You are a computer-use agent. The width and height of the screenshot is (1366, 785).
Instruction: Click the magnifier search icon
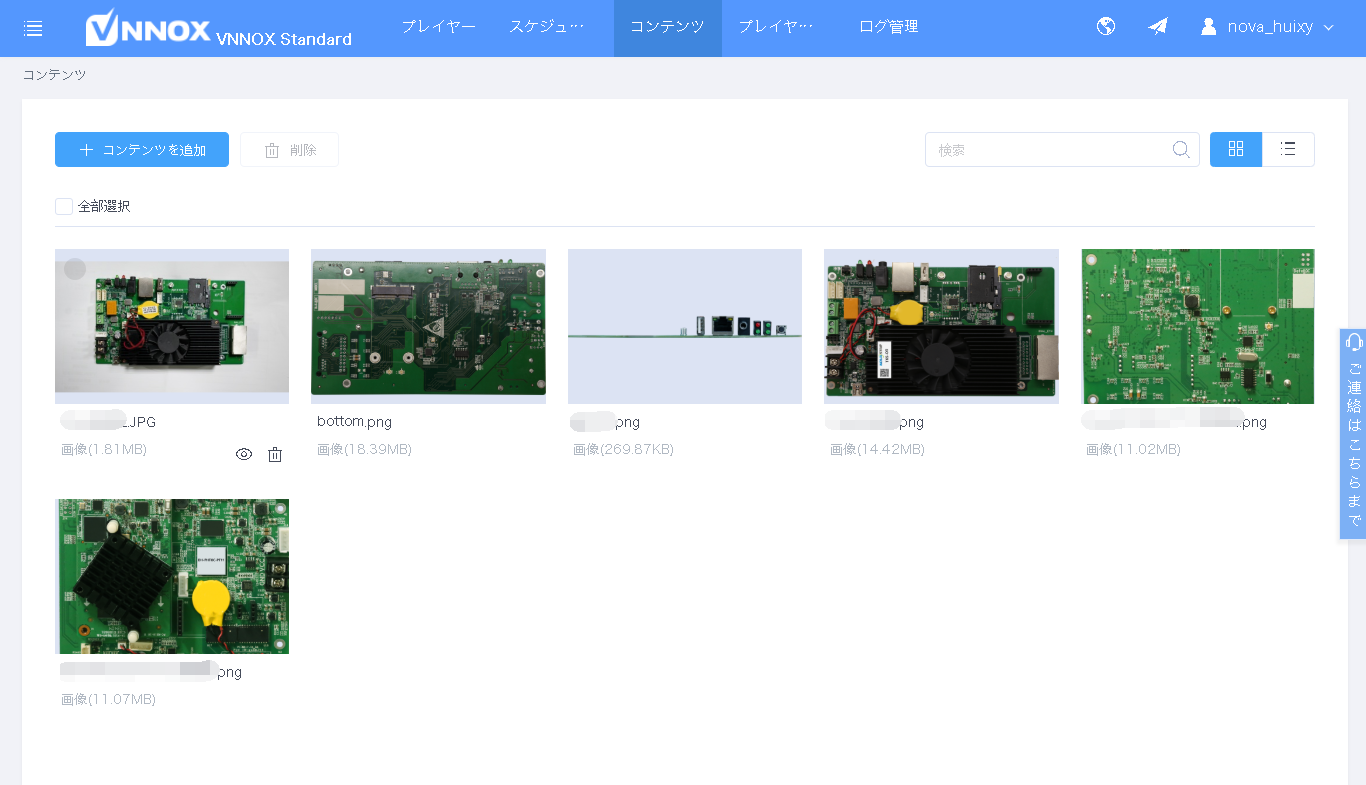click(1181, 150)
